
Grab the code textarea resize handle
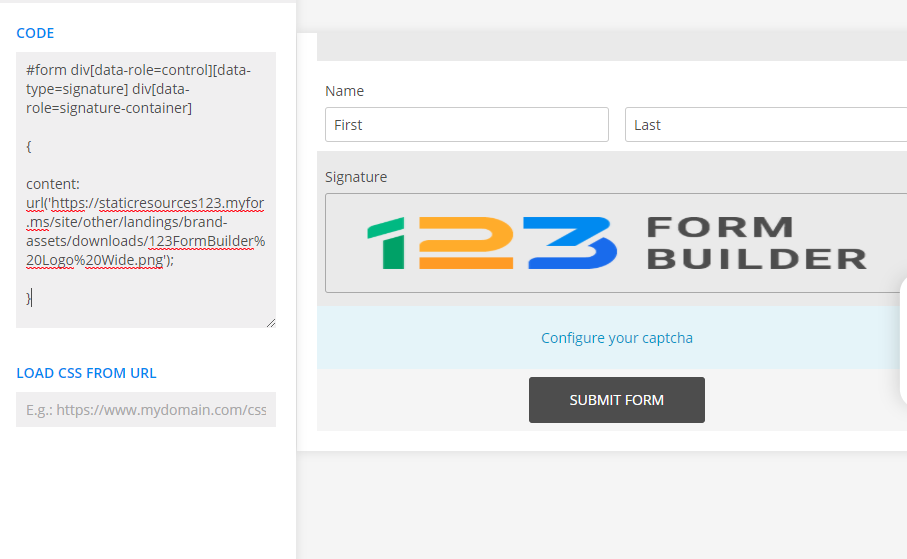click(x=271, y=323)
